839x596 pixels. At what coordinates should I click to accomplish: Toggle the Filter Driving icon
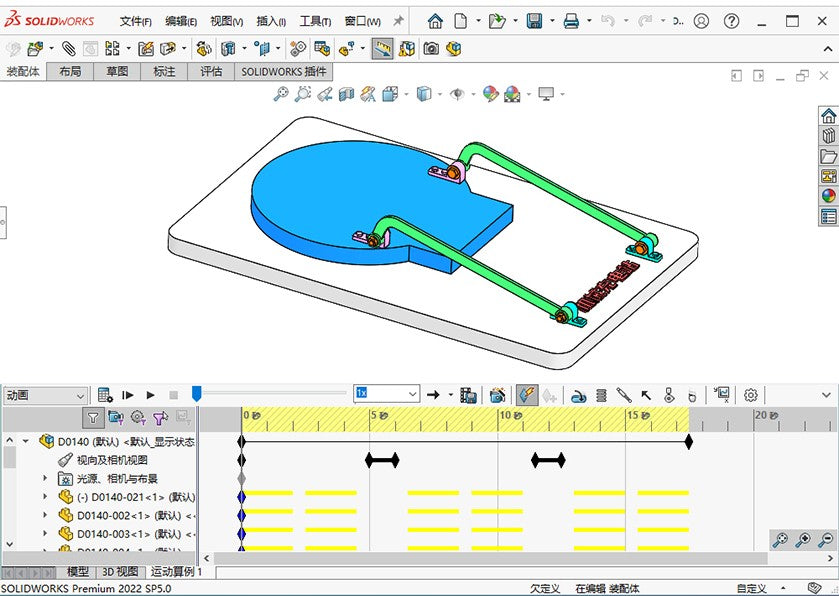pos(139,417)
